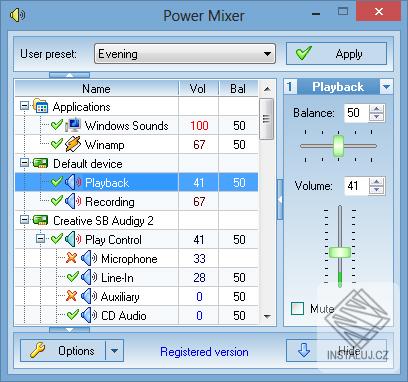Click the list scrollbar thumb
The width and height of the screenshot is (408, 382).
266,119
